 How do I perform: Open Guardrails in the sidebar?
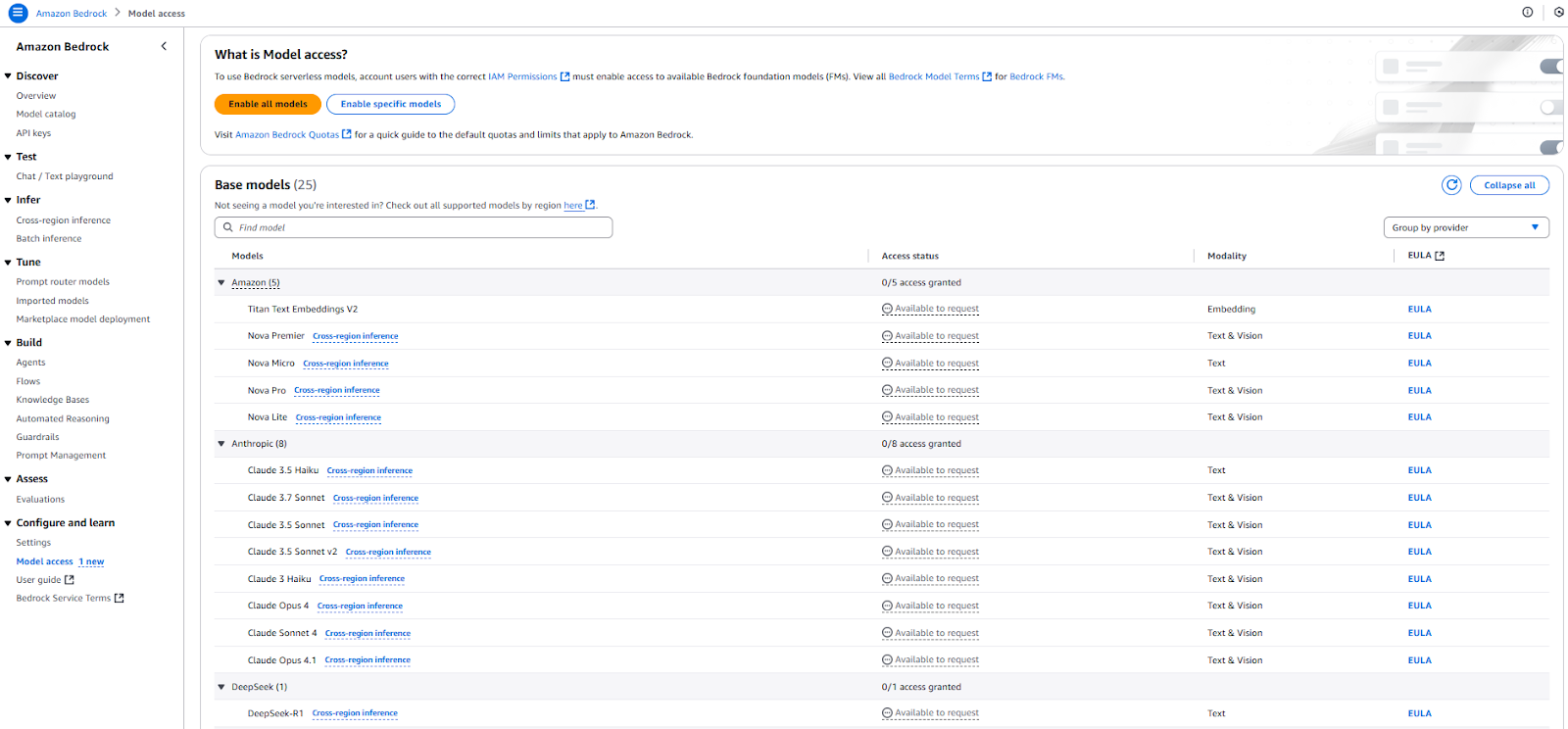pyautogui.click(x=37, y=437)
